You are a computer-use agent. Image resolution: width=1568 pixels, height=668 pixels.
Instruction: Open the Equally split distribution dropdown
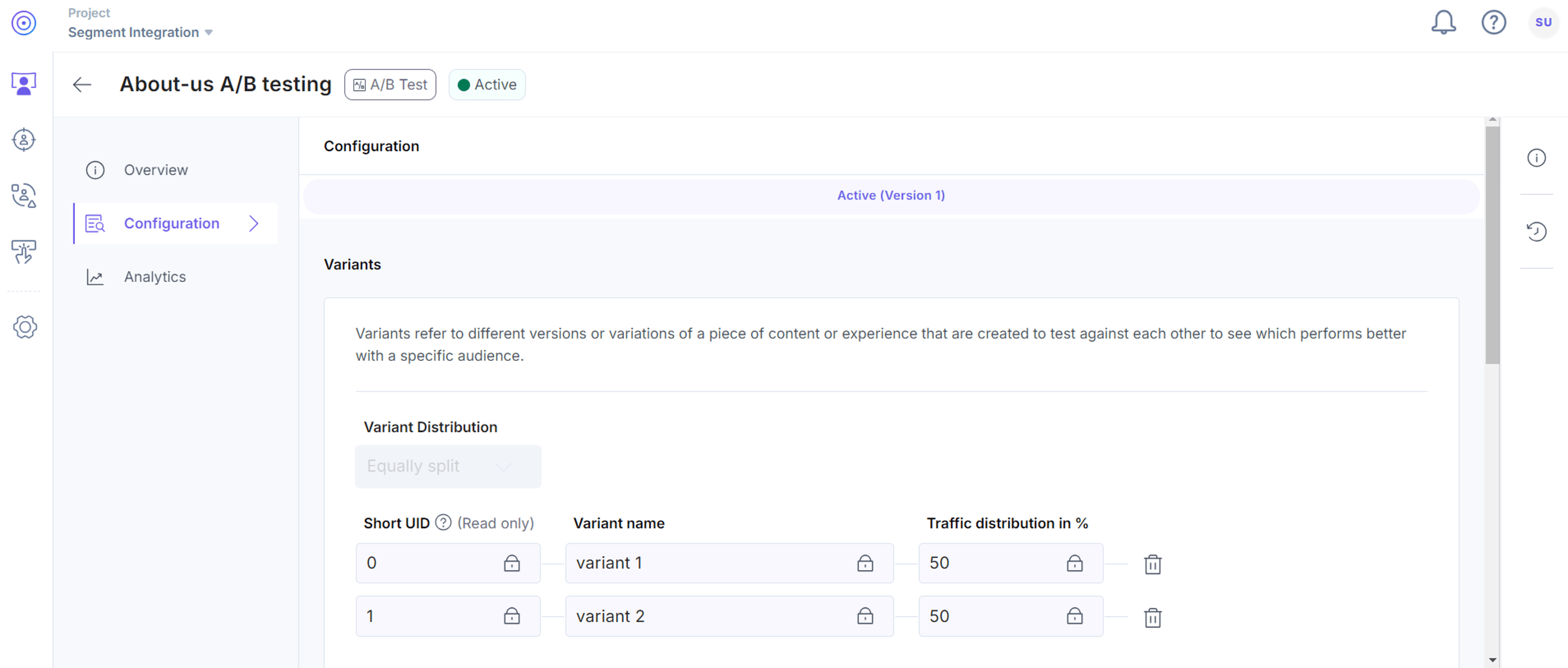coord(448,466)
